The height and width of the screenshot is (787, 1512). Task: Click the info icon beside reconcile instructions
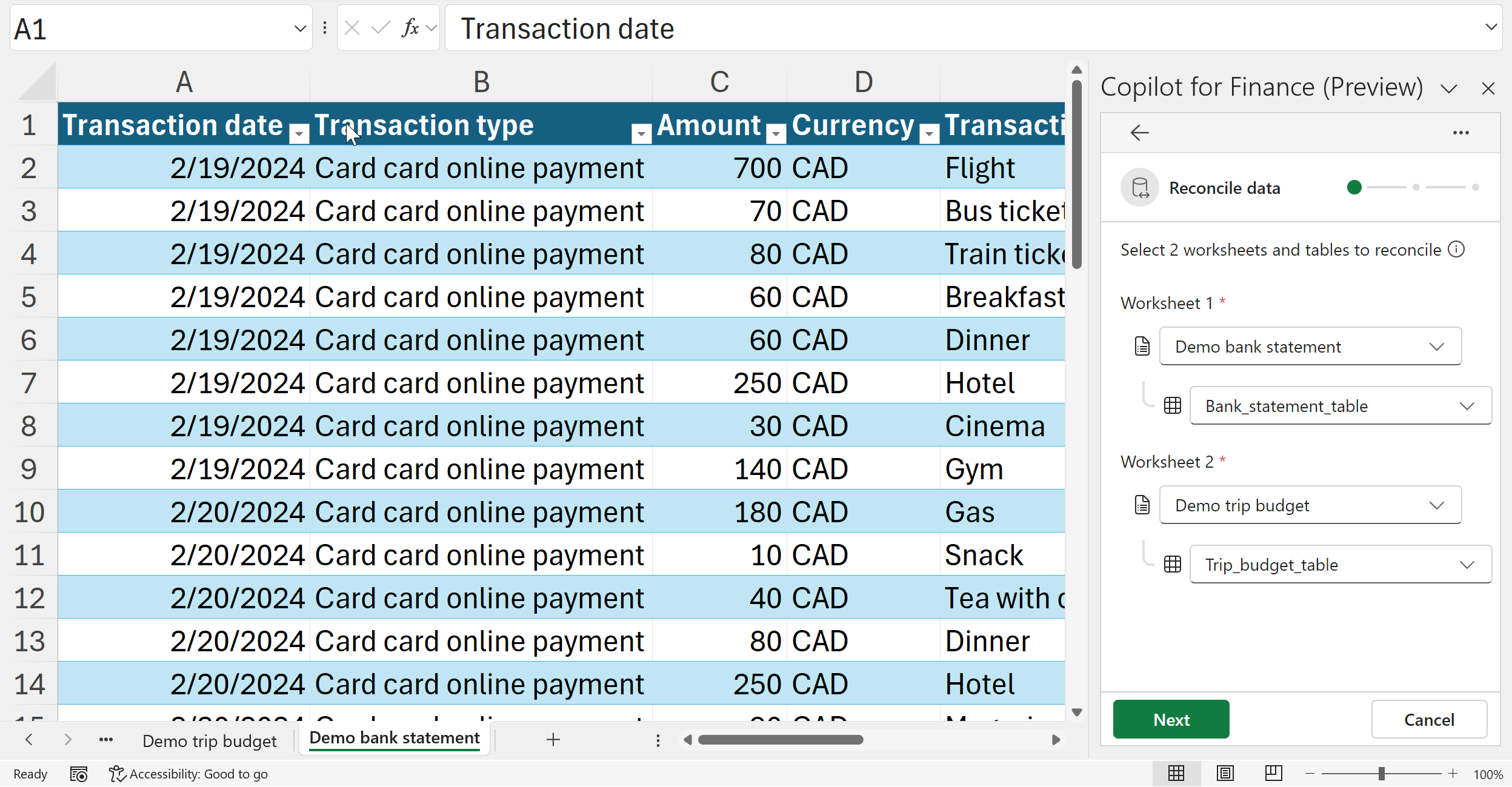1456,249
